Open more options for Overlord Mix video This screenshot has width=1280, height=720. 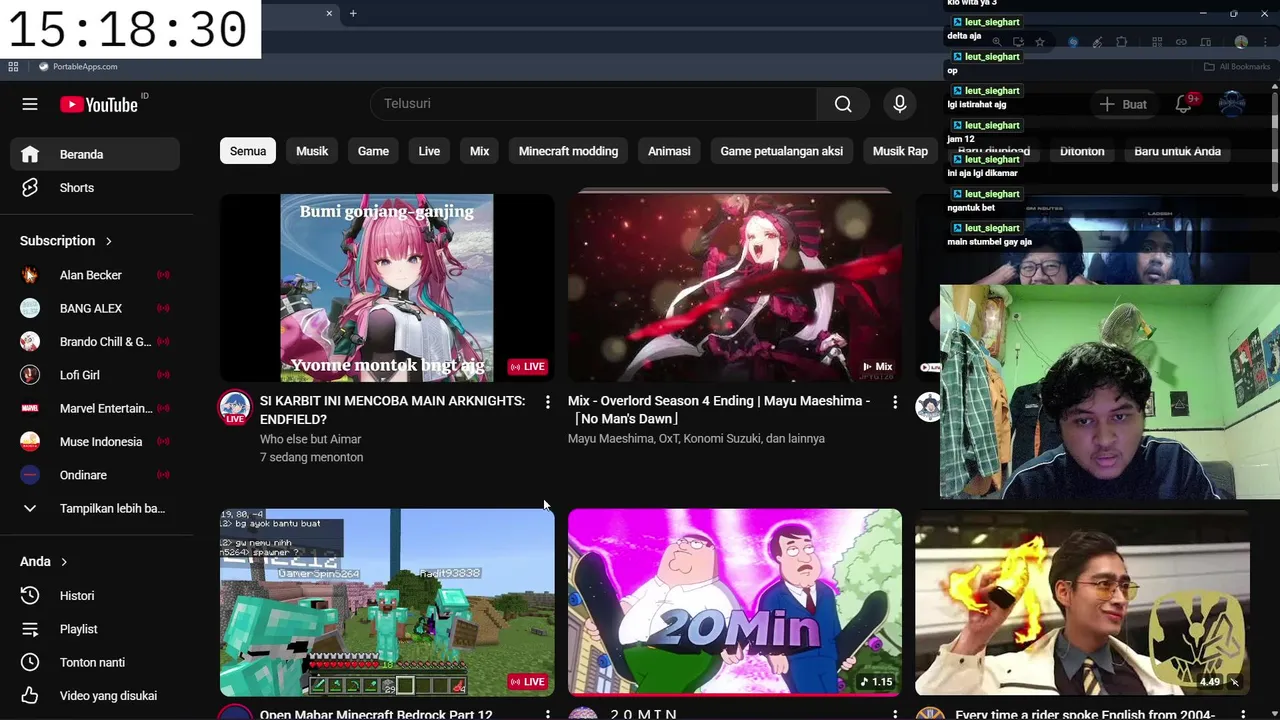coord(895,402)
